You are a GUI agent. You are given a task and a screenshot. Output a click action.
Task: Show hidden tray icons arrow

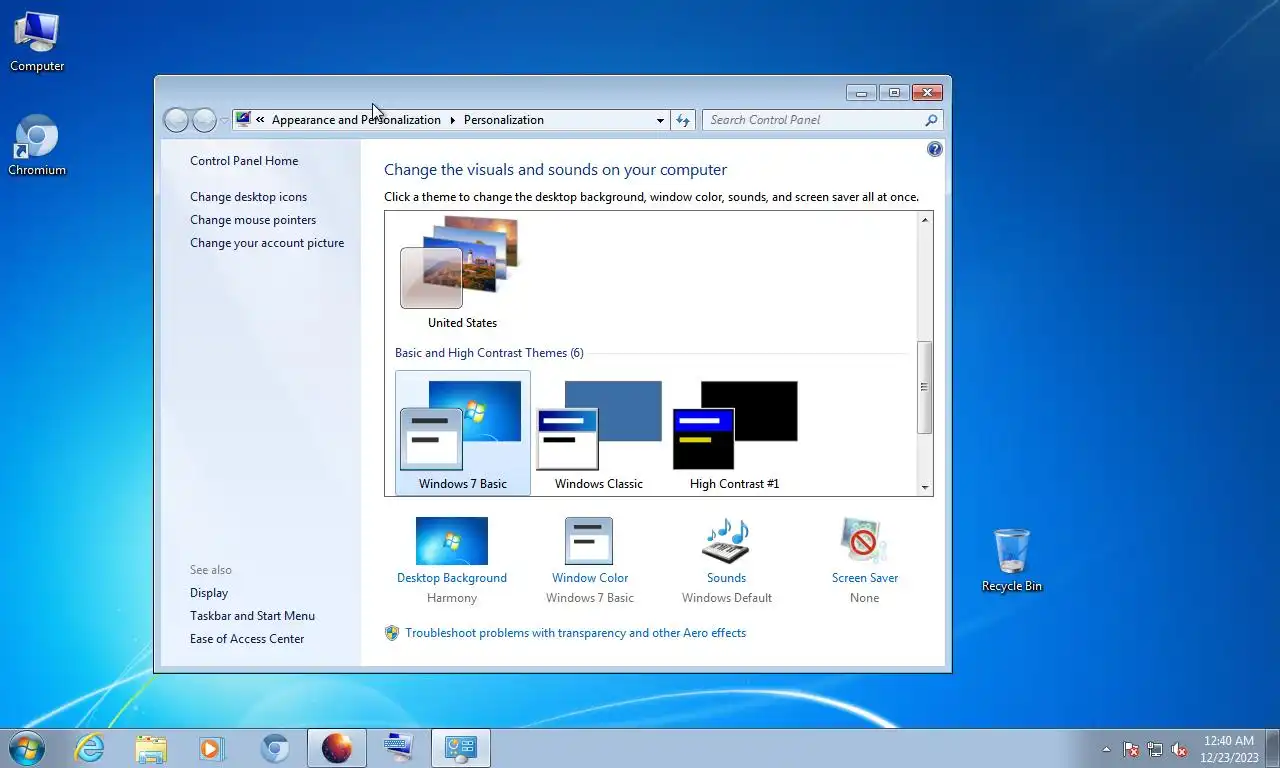pos(1106,749)
